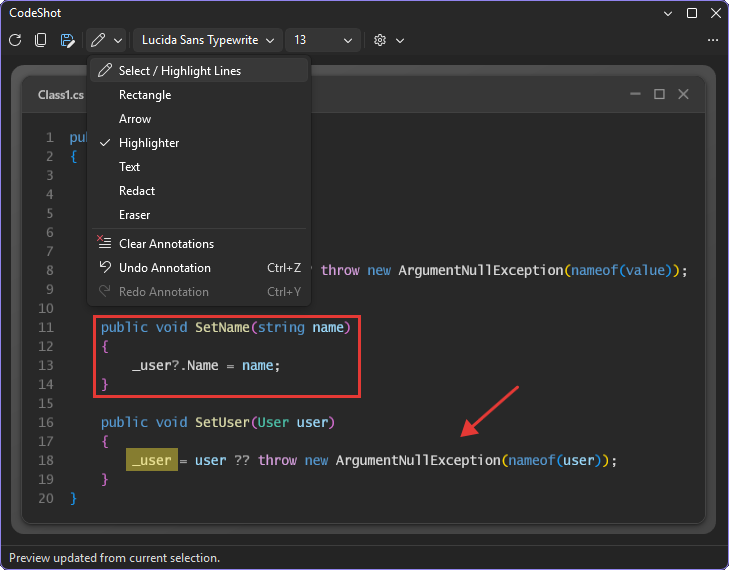Maximize the CodeShot window
This screenshot has height=570, width=729.
click(692, 13)
